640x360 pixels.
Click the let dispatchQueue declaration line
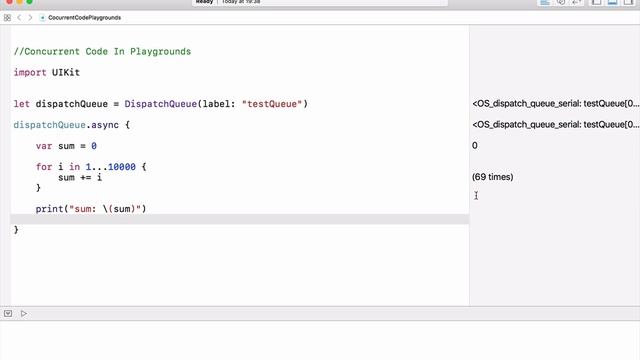[160, 104]
